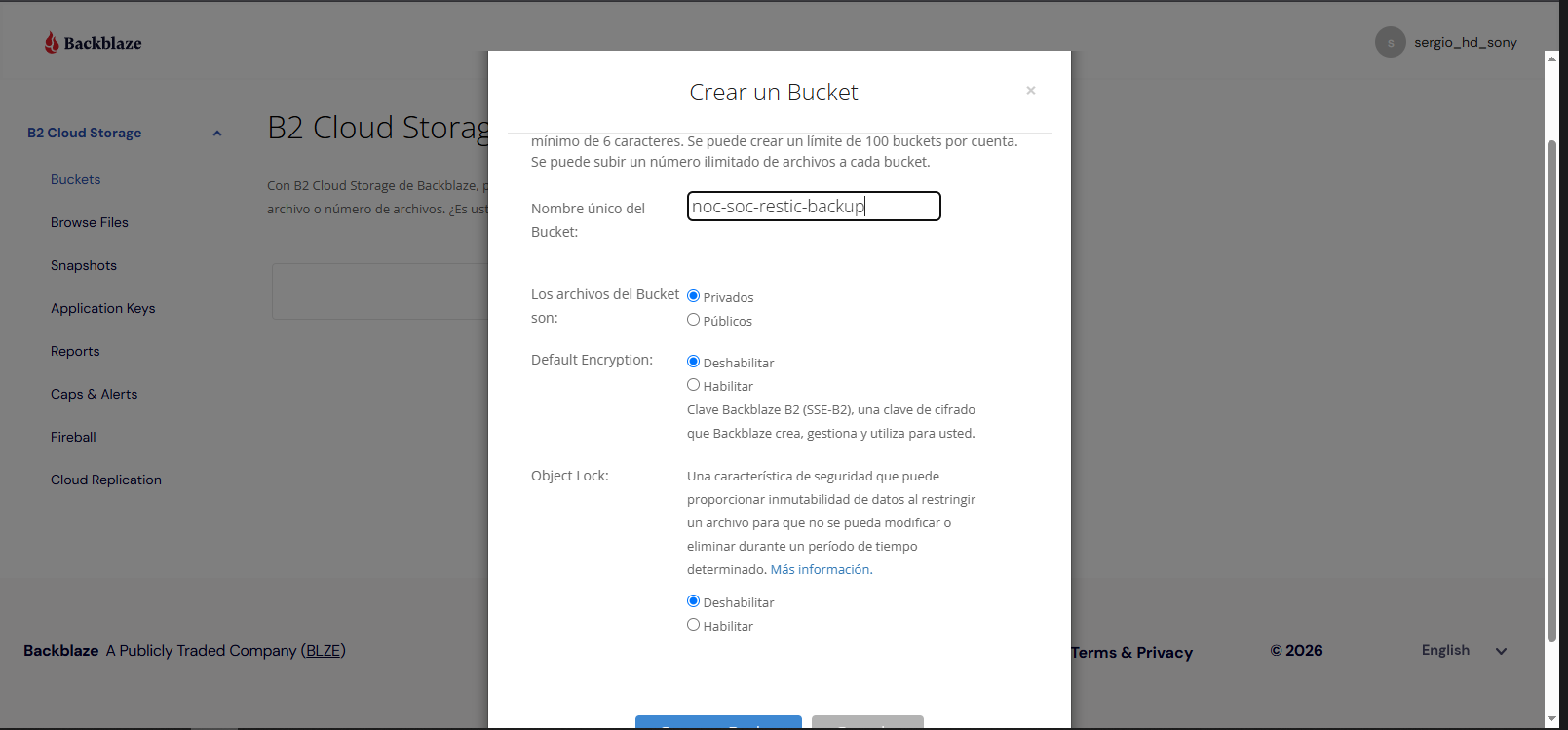Choose Habilitar for Default Encryption
This screenshot has height=730, width=1568.
point(693,385)
